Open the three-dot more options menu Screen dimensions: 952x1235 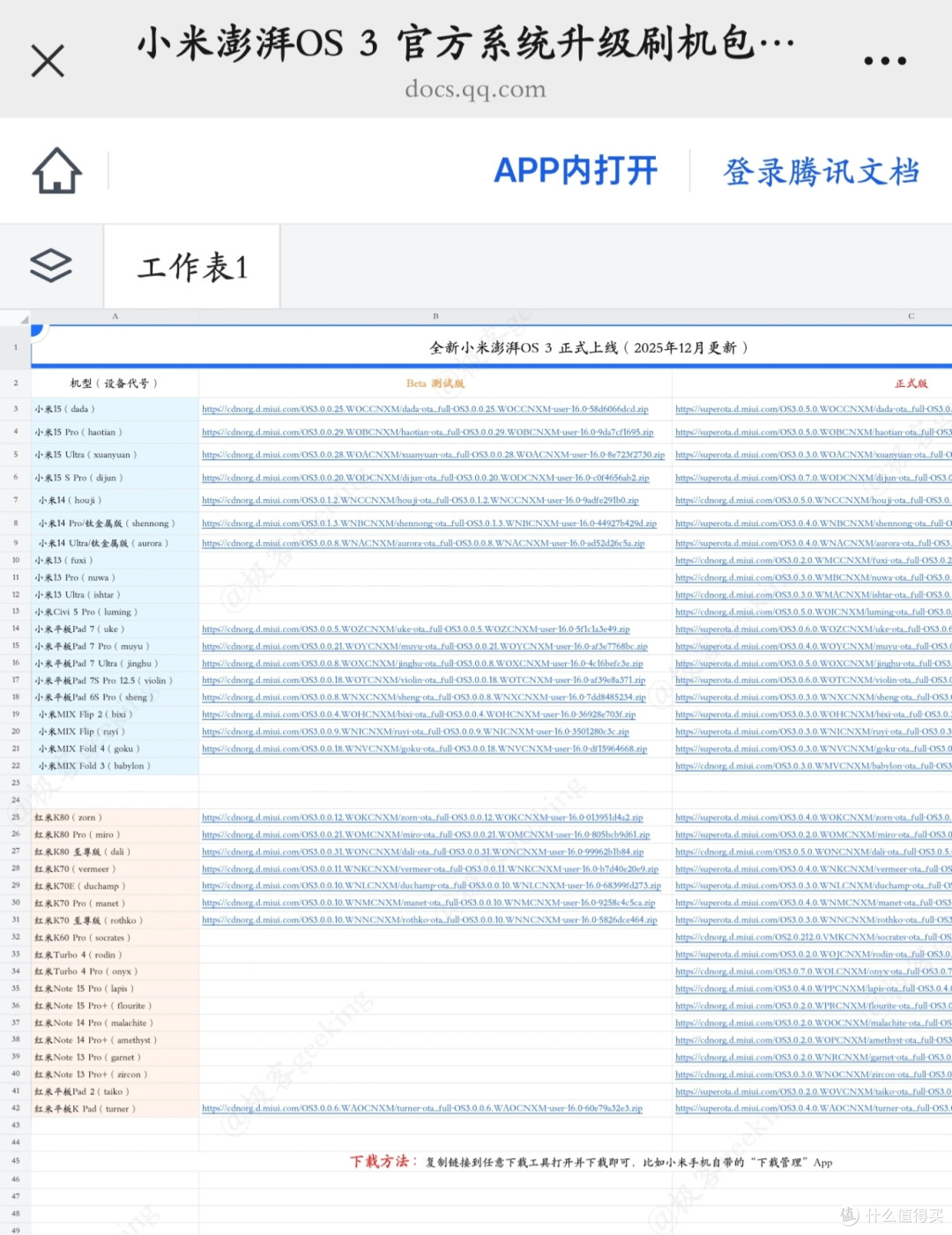pyautogui.click(x=885, y=61)
